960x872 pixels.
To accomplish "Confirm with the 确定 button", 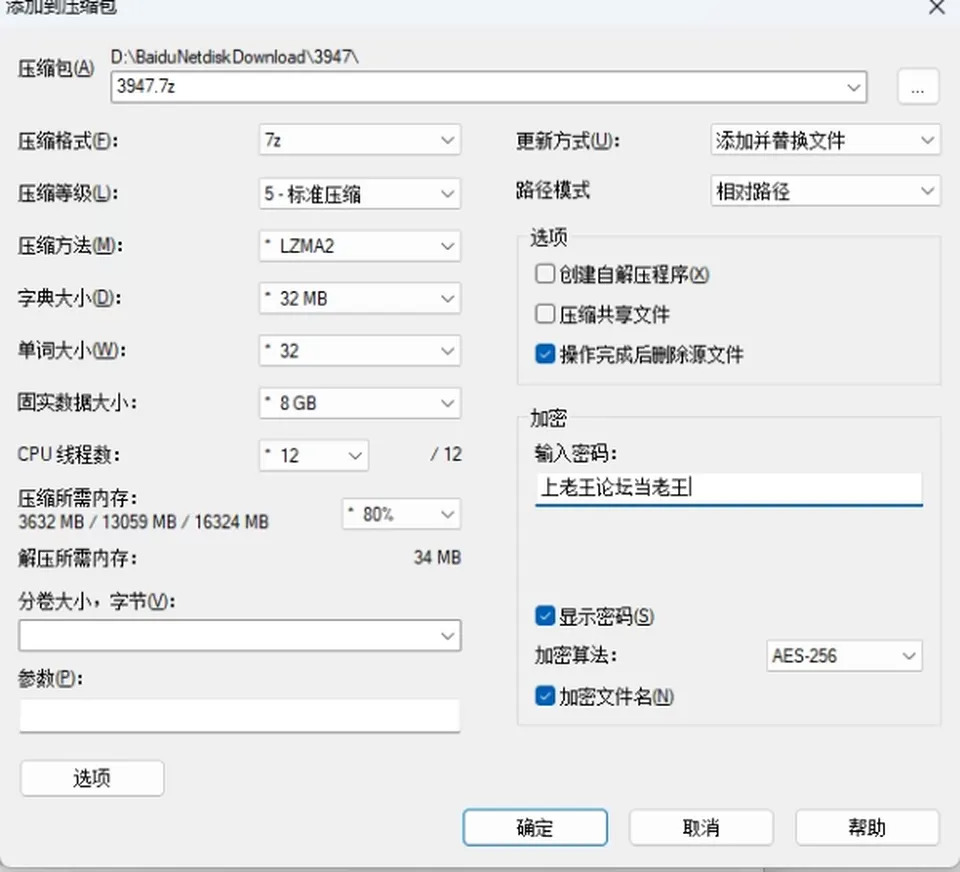I will pyautogui.click(x=535, y=827).
